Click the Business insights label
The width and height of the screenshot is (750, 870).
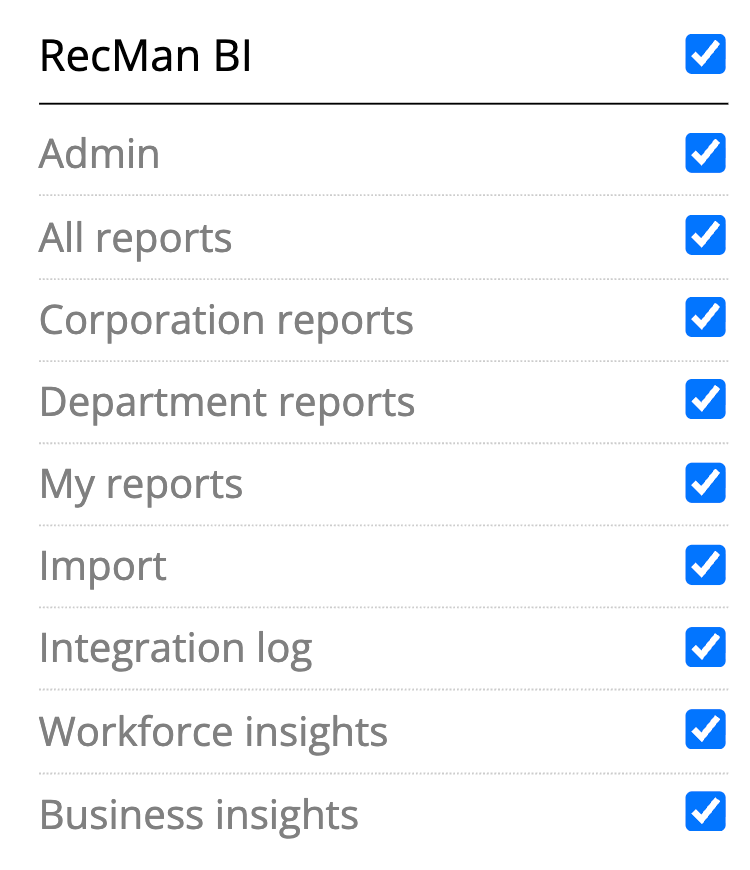(199, 814)
